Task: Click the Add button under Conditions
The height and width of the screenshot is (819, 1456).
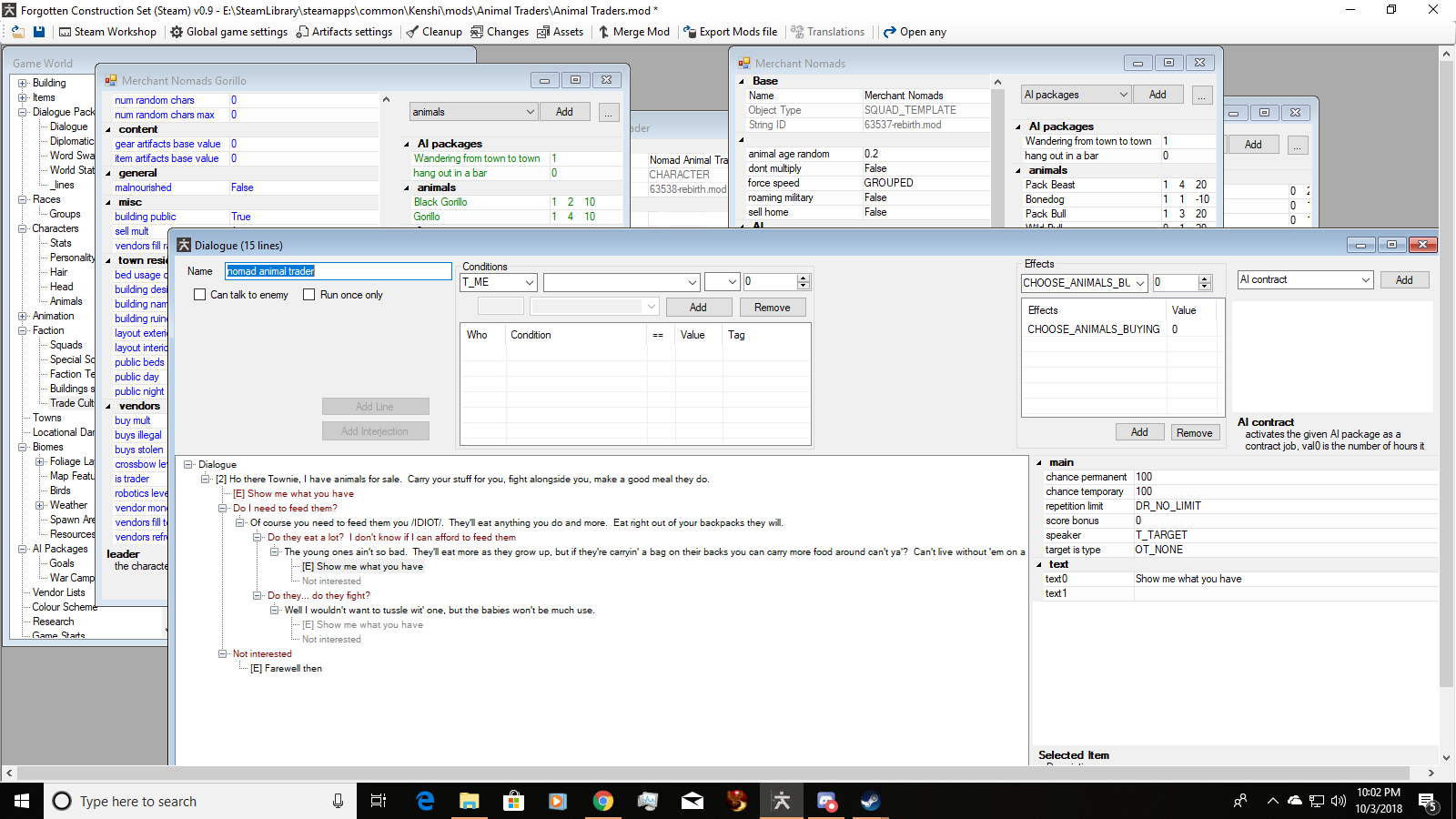Action: point(698,308)
